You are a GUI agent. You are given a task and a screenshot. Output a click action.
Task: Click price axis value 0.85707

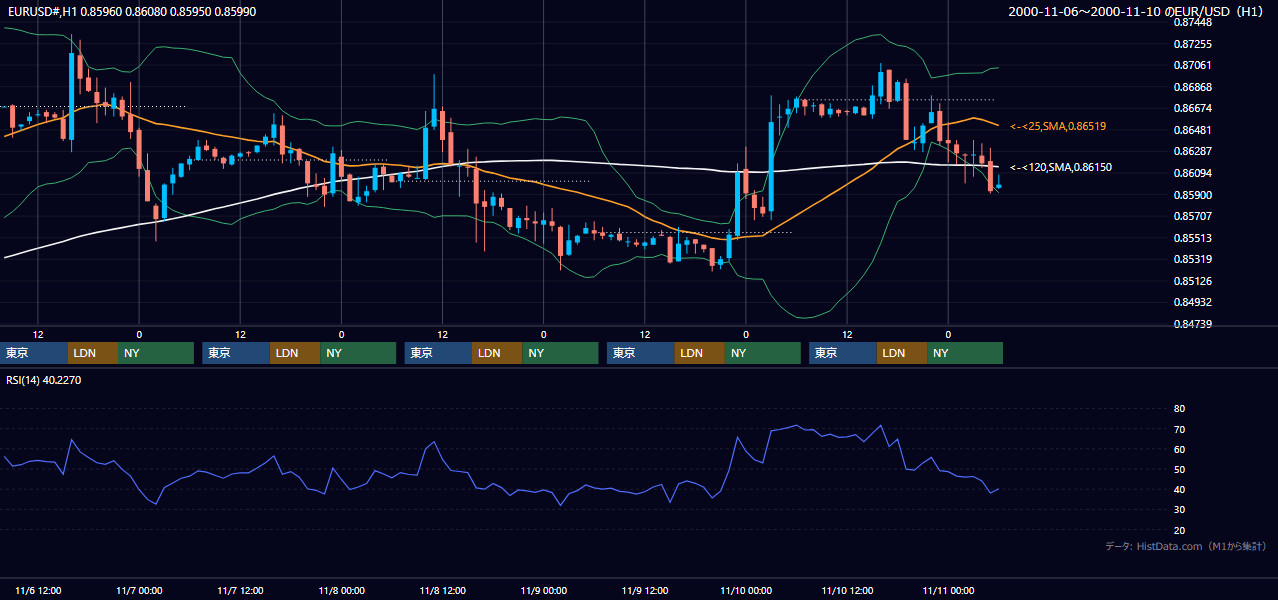1191,216
